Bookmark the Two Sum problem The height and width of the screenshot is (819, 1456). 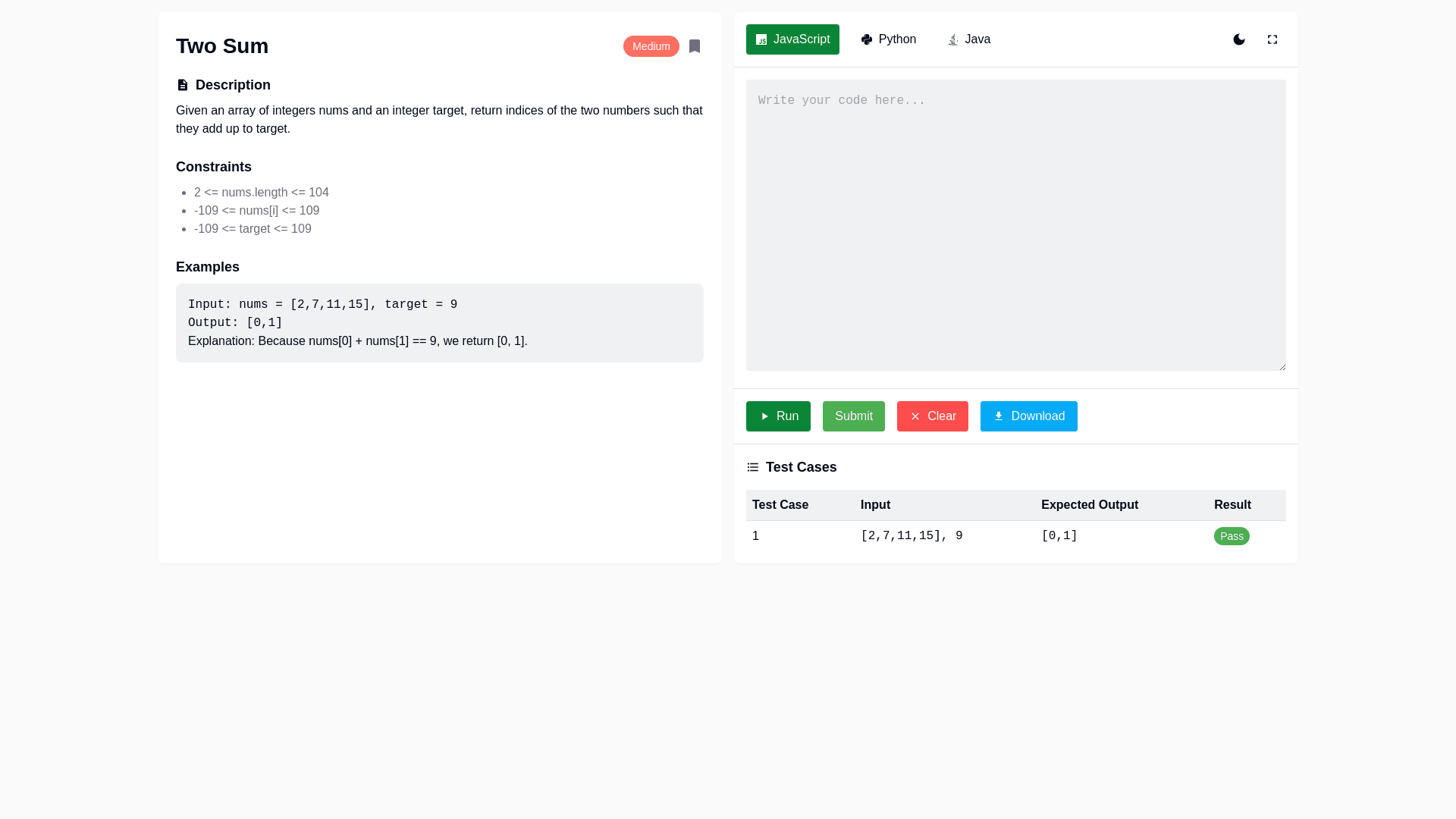[694, 46]
